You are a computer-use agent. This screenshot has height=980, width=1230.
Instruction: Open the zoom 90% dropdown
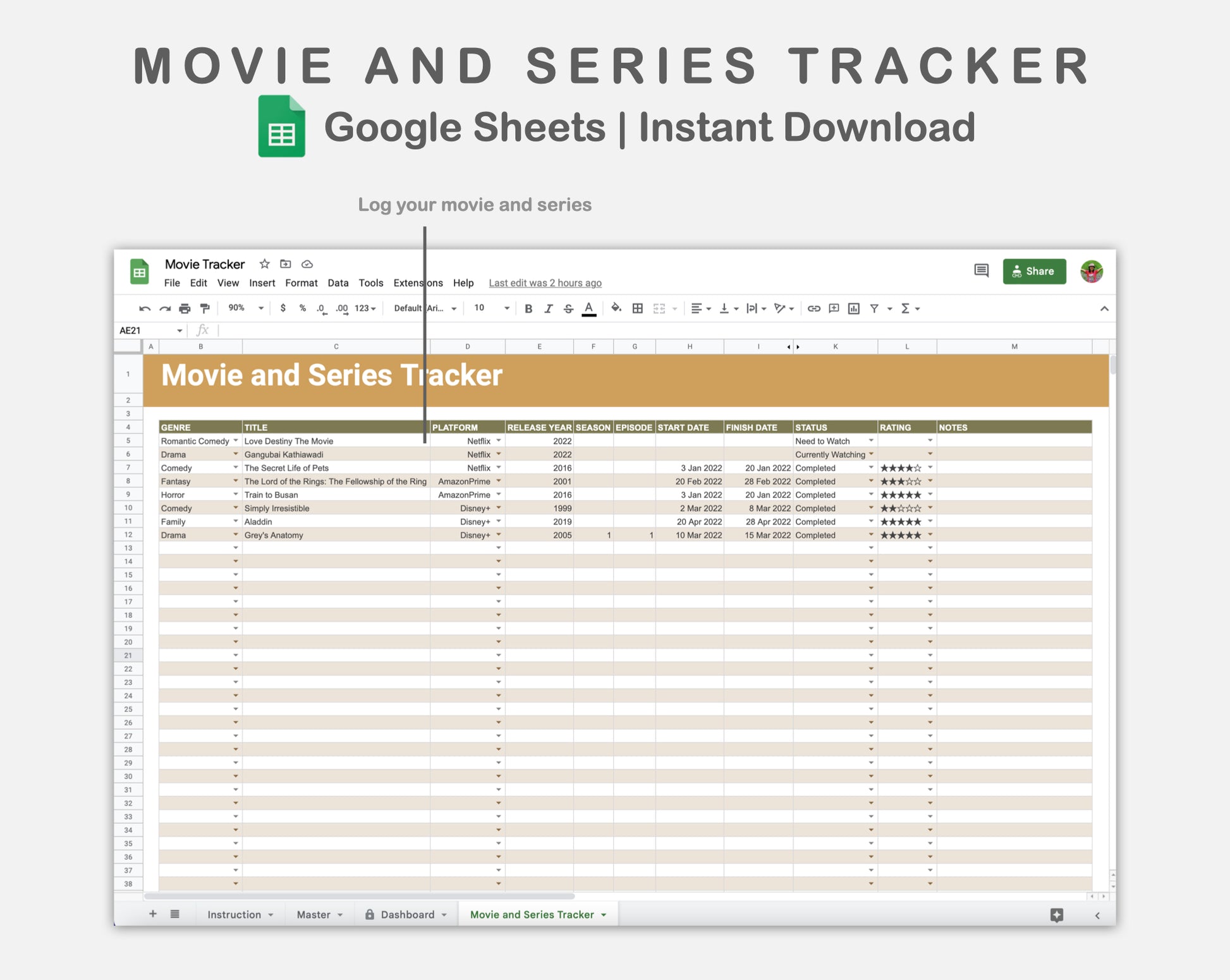coord(246,308)
